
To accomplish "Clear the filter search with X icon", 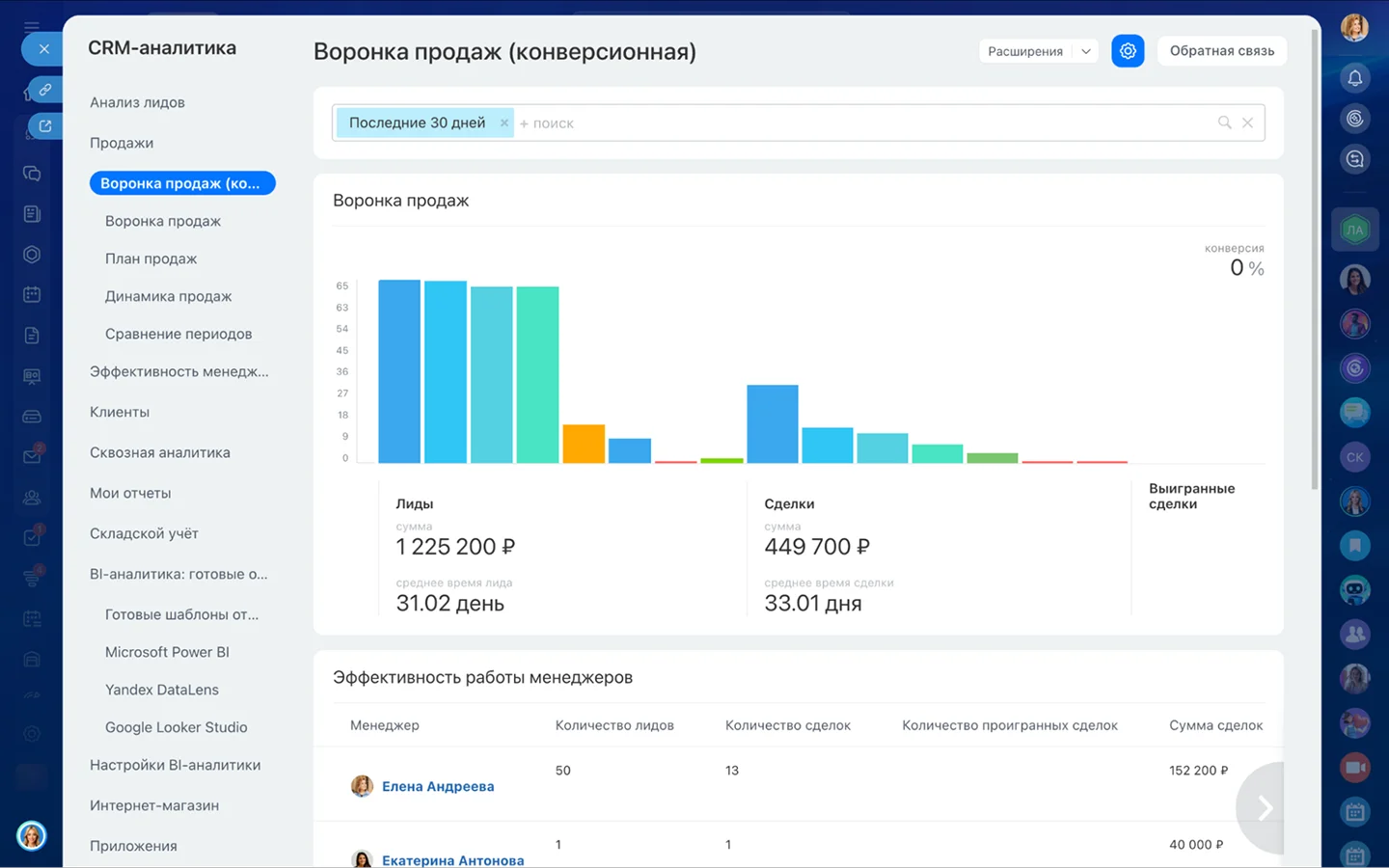I will coord(1247,122).
